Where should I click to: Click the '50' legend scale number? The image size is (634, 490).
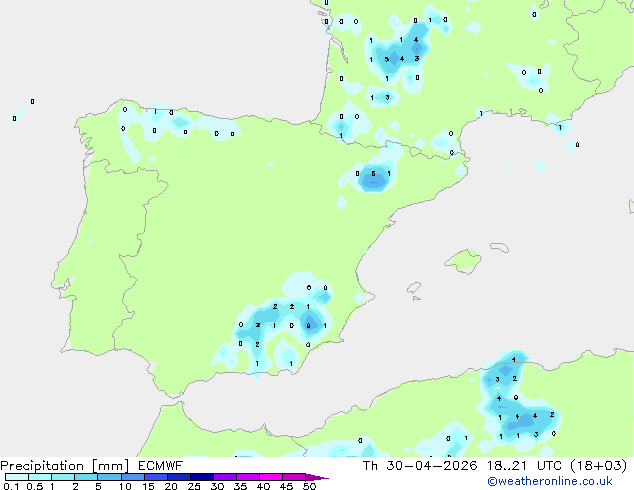coord(310,486)
